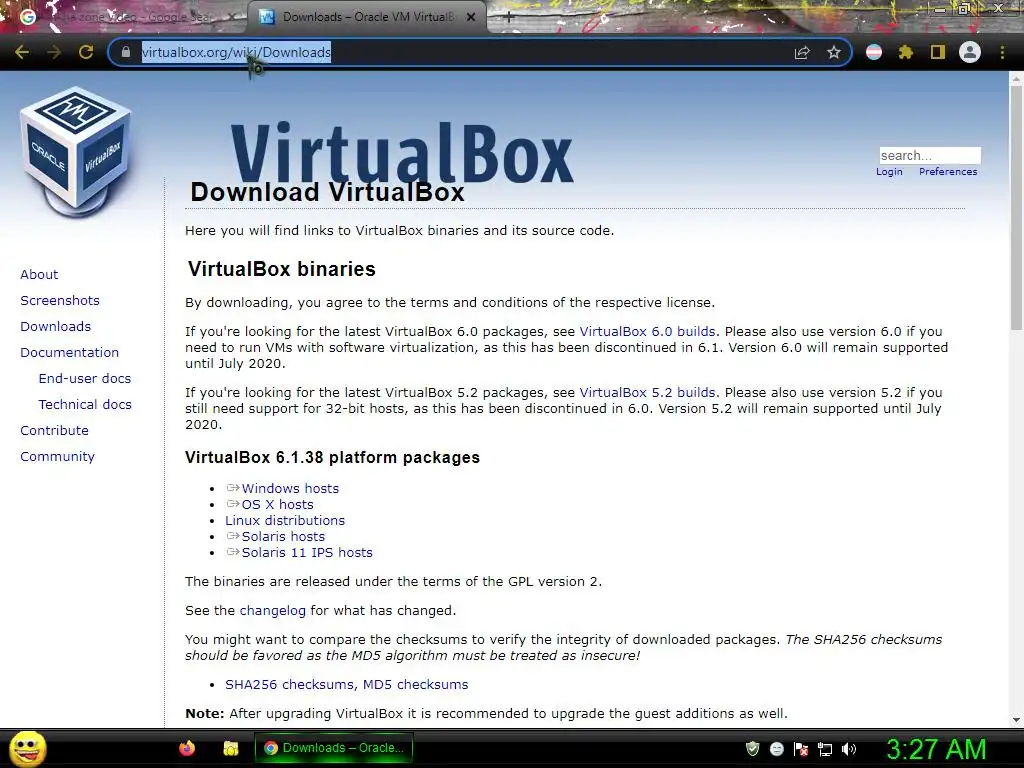Image resolution: width=1024 pixels, height=768 pixels.
Task: Click the 3:27 AM taskbar clock
Action: click(x=936, y=749)
